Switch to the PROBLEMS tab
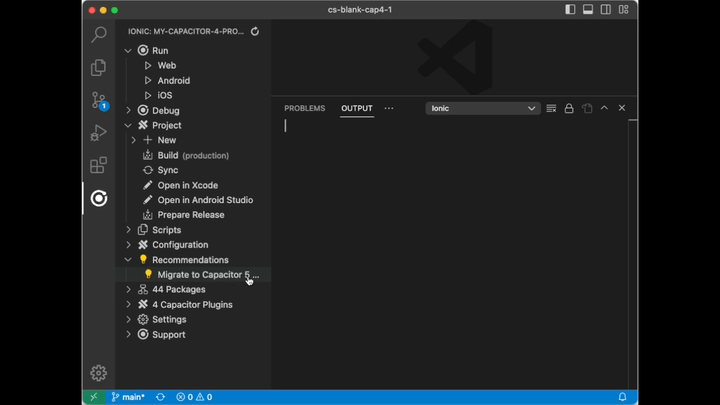Viewport: 720px width, 405px height. tap(304, 108)
